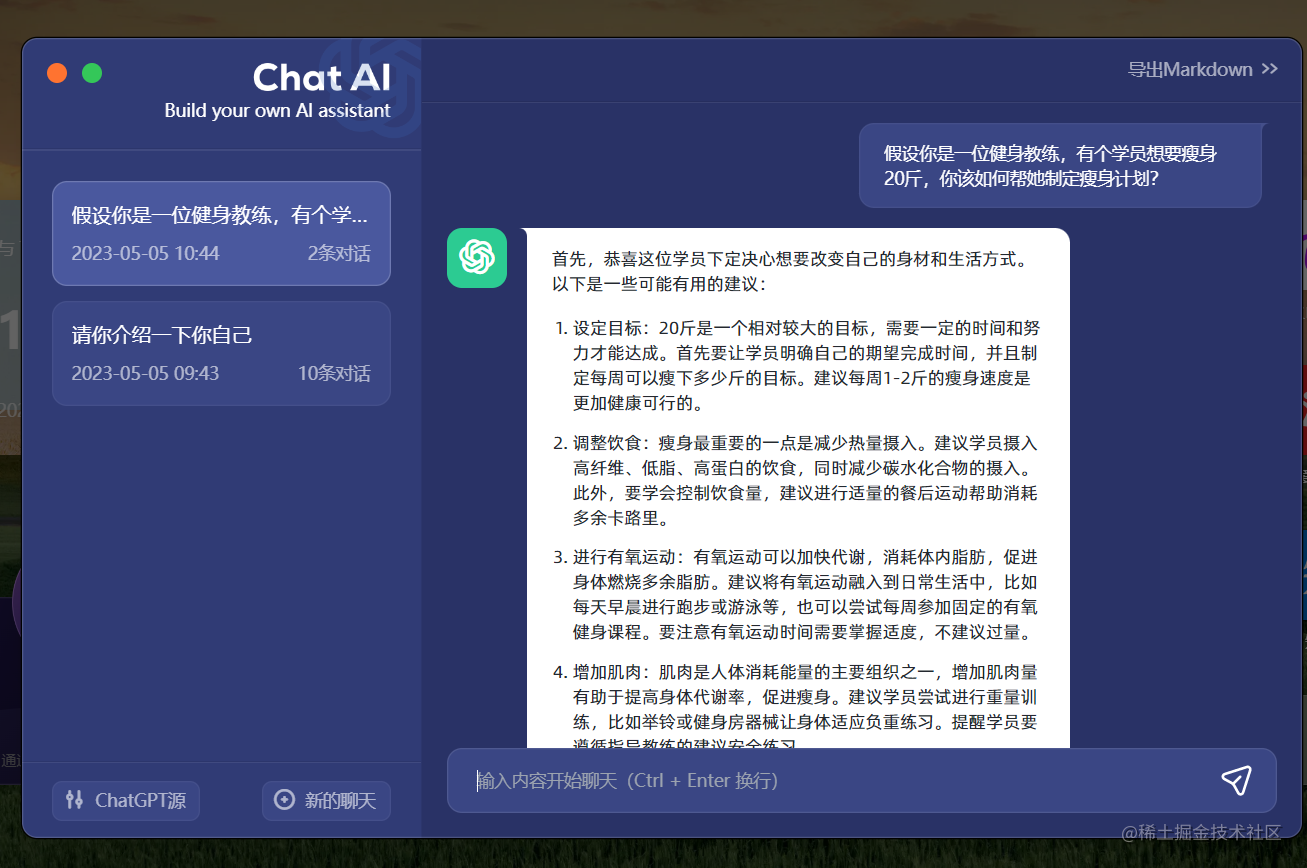Send message with the paper plane icon
Viewport: 1307px width, 868px height.
(1236, 780)
